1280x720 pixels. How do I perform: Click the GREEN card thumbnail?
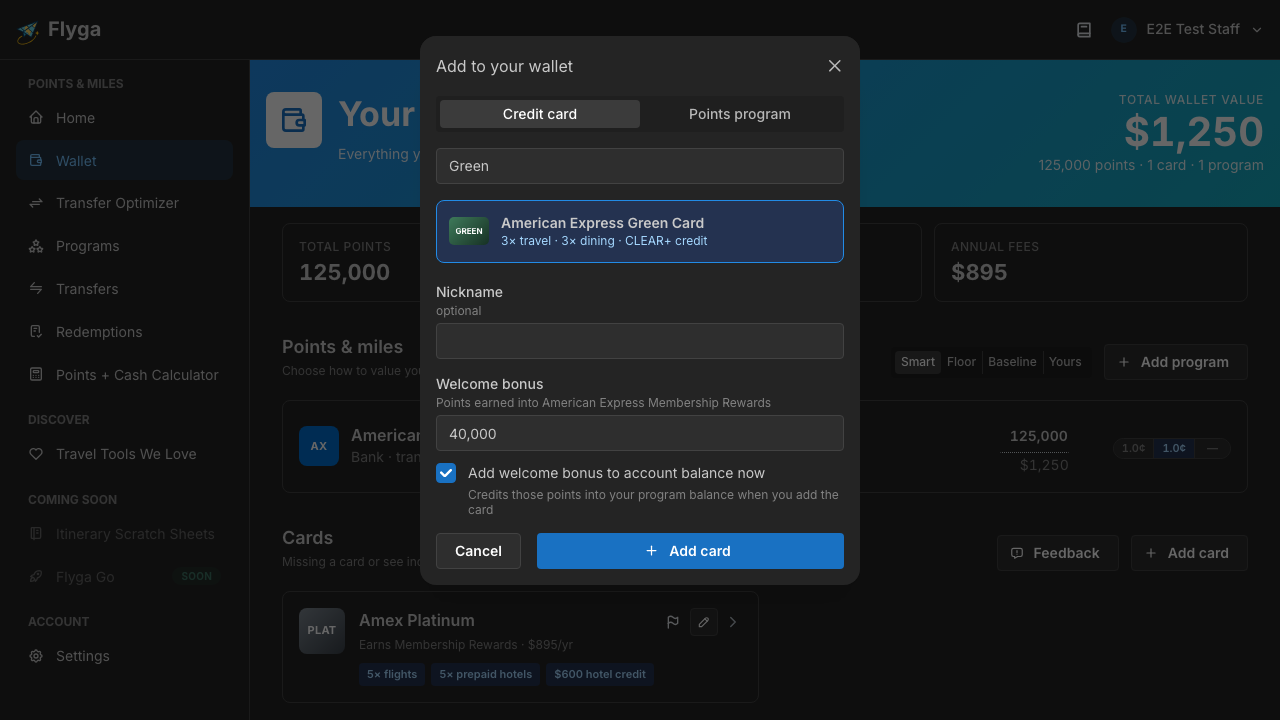point(469,231)
